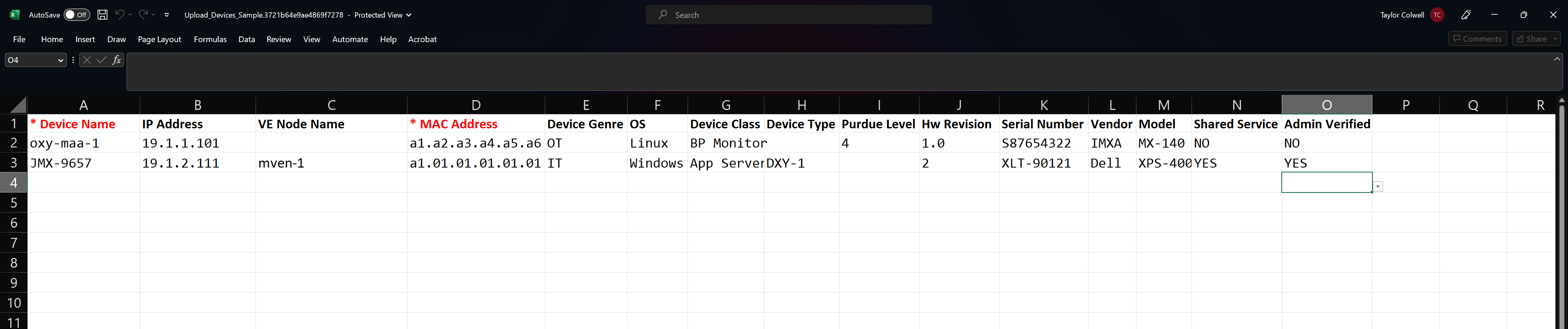Click the Undo arrow icon
Screen dimensions: 1568x329
pyautogui.click(x=119, y=15)
